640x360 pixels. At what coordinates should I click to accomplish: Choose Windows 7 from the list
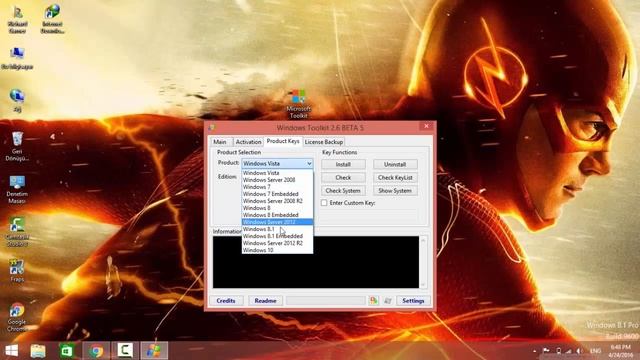278,187
